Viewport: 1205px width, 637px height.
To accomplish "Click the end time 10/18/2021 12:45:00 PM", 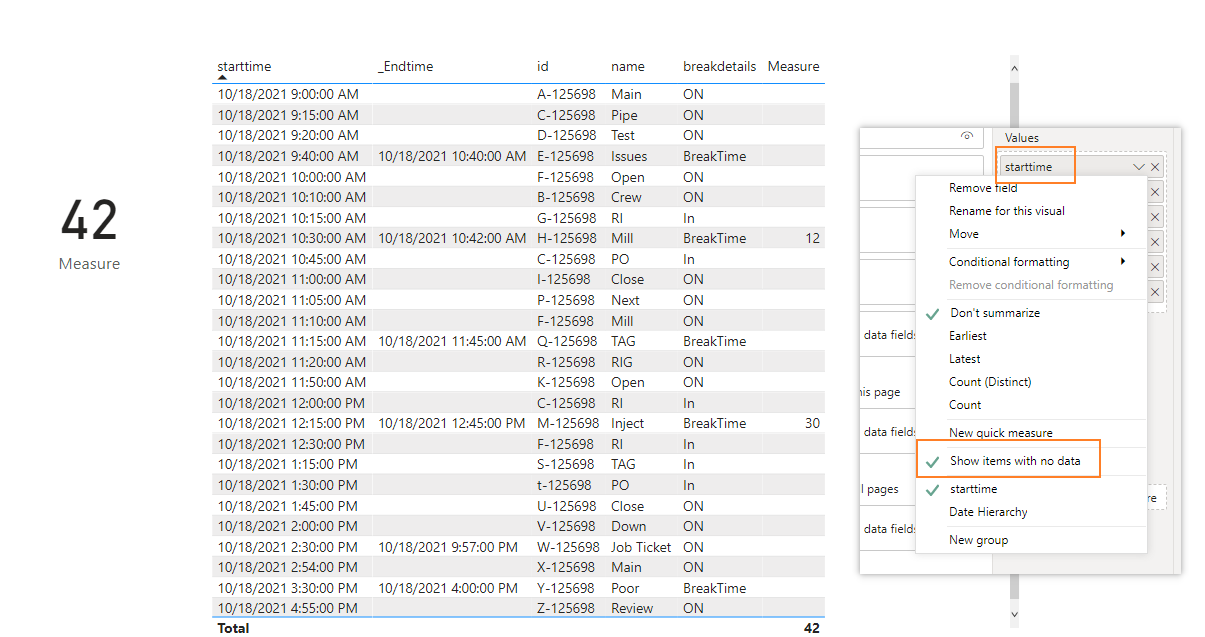I will [451, 423].
